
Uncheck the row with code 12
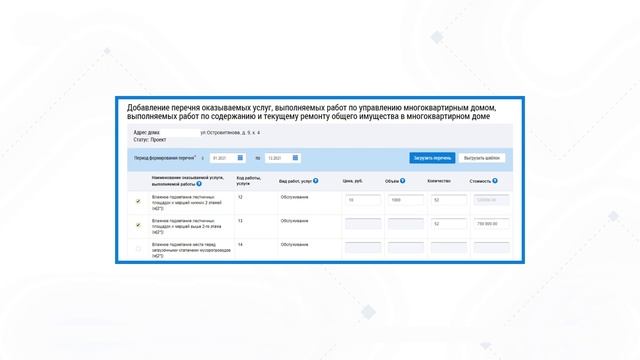pyautogui.click(x=138, y=201)
